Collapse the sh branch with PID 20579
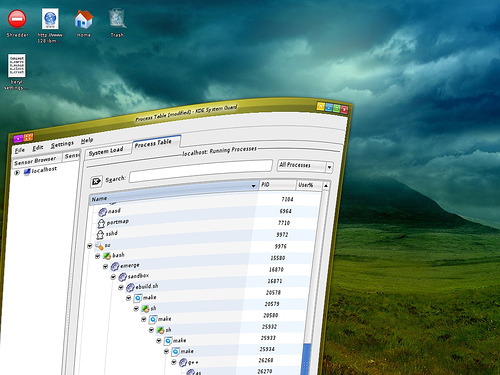Viewport: 500px width, 375px height. [136, 309]
